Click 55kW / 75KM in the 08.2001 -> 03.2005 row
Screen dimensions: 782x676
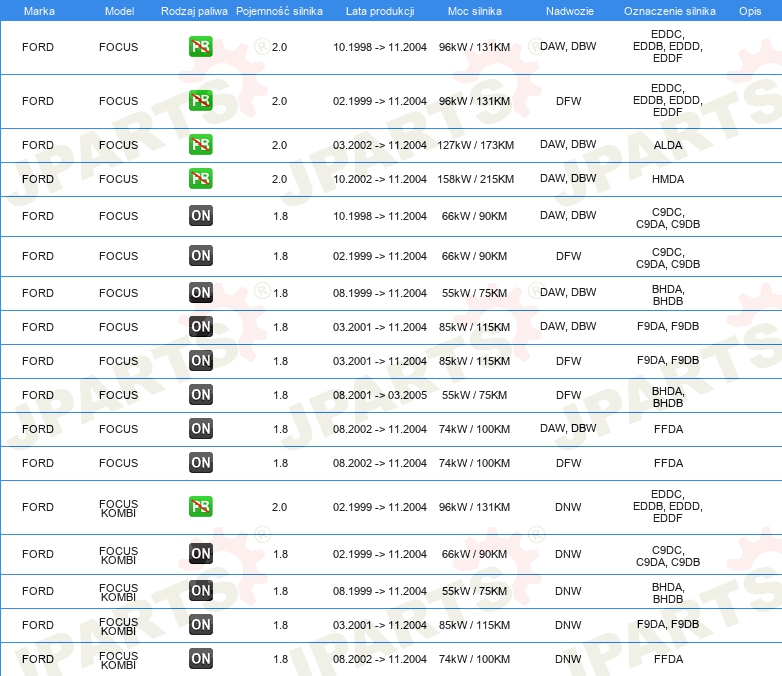tap(474, 395)
